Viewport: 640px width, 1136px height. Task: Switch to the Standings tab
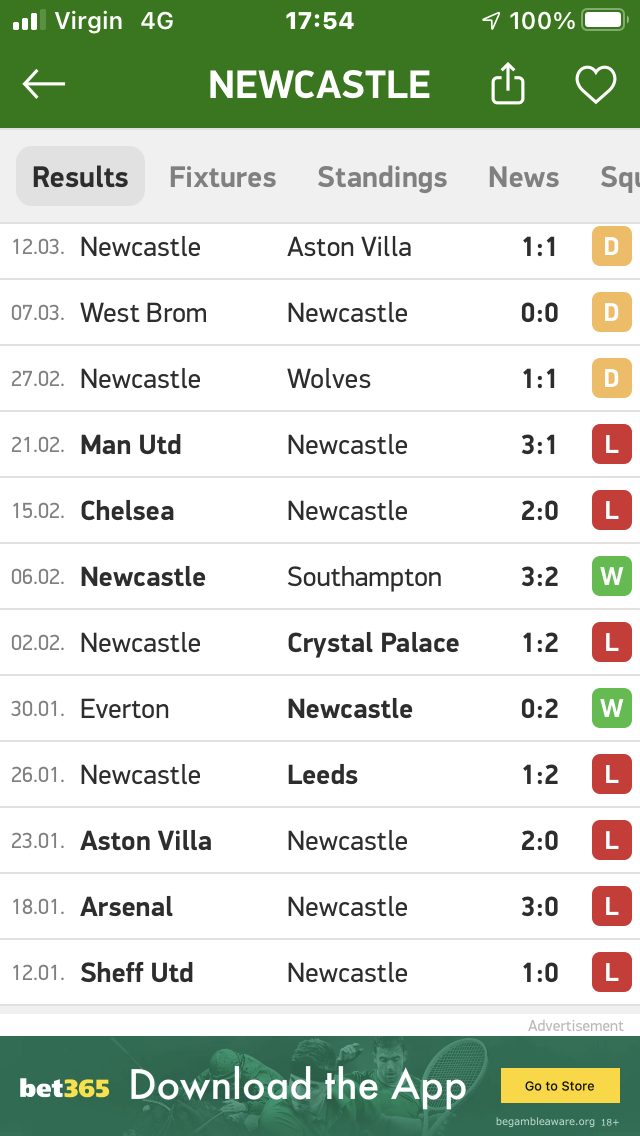pos(382,177)
